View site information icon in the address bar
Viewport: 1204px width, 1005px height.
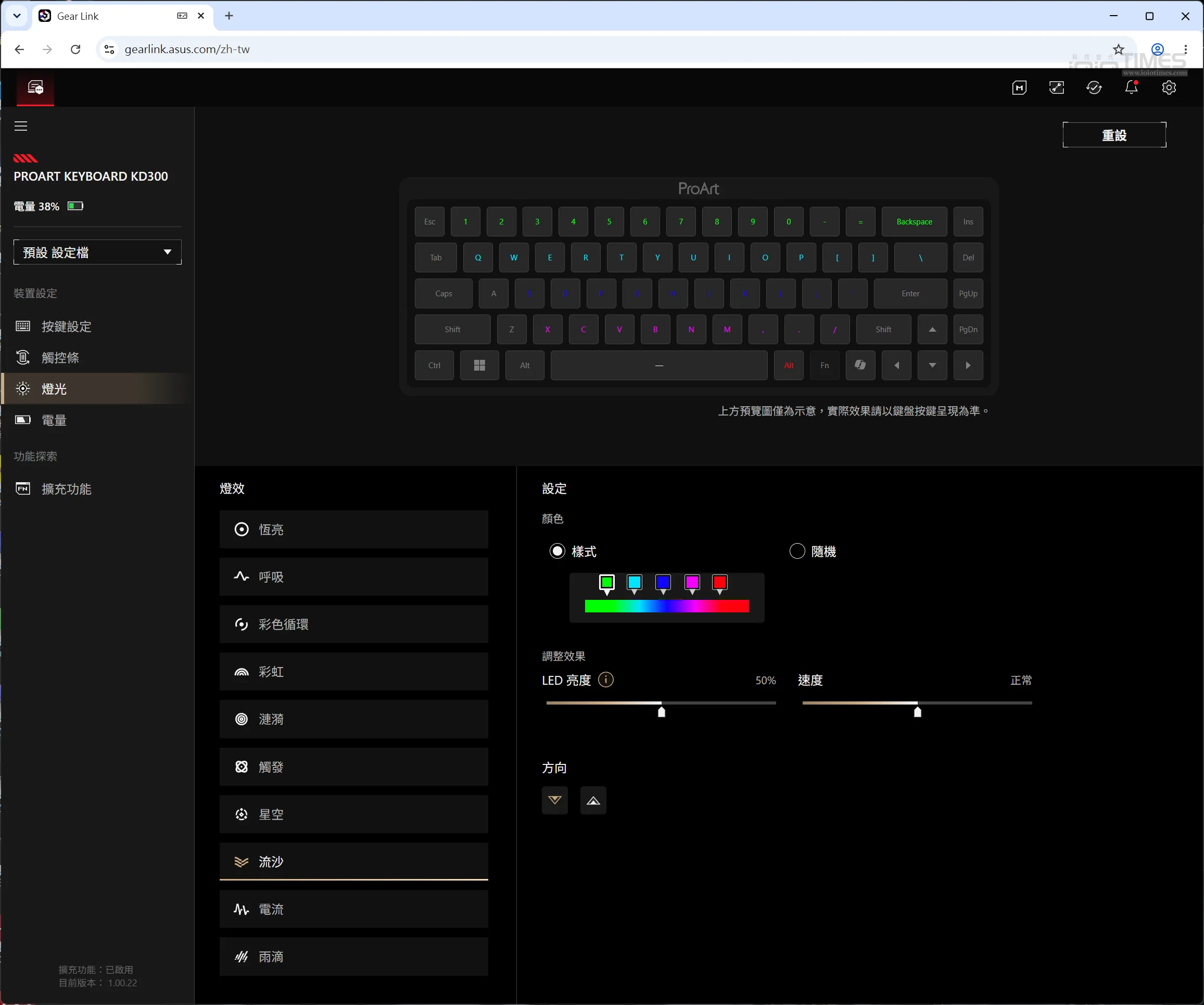tap(109, 49)
